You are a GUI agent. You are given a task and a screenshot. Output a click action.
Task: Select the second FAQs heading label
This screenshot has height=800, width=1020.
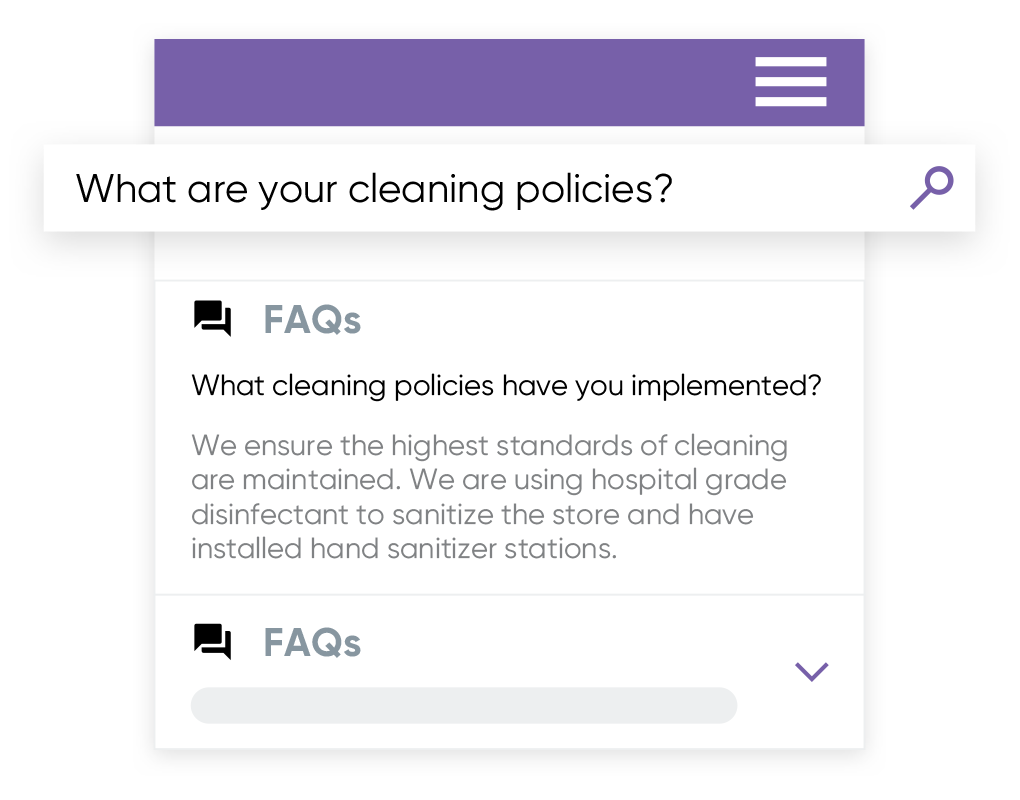coord(311,643)
